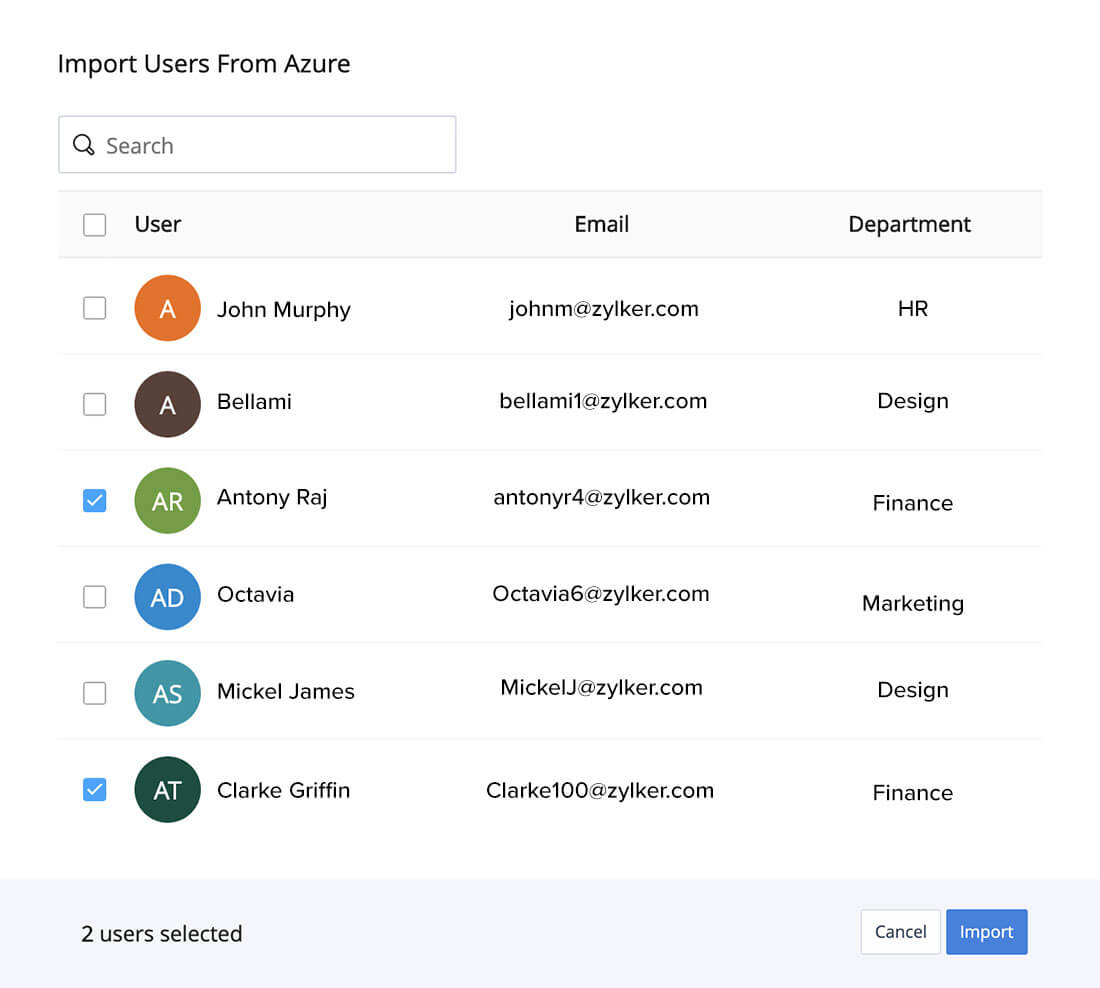
Task: Uncheck Antony Raj's selected checkbox
Action: click(x=94, y=500)
